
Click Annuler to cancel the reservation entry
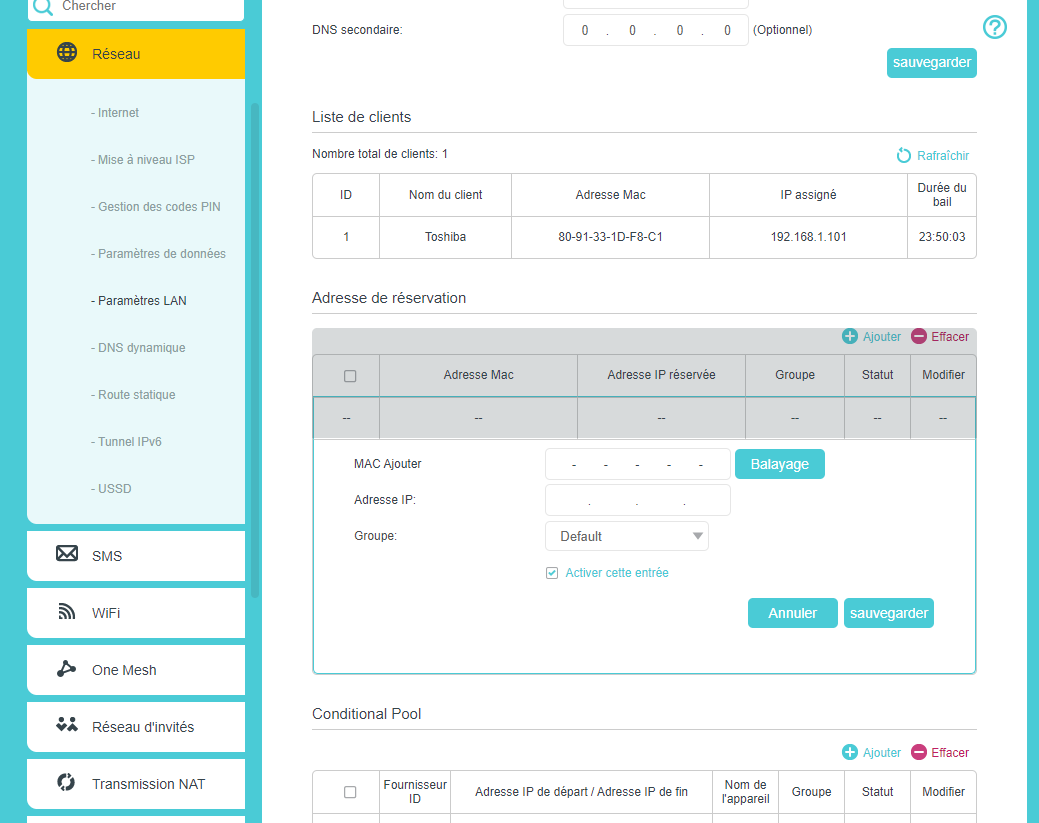tap(792, 613)
